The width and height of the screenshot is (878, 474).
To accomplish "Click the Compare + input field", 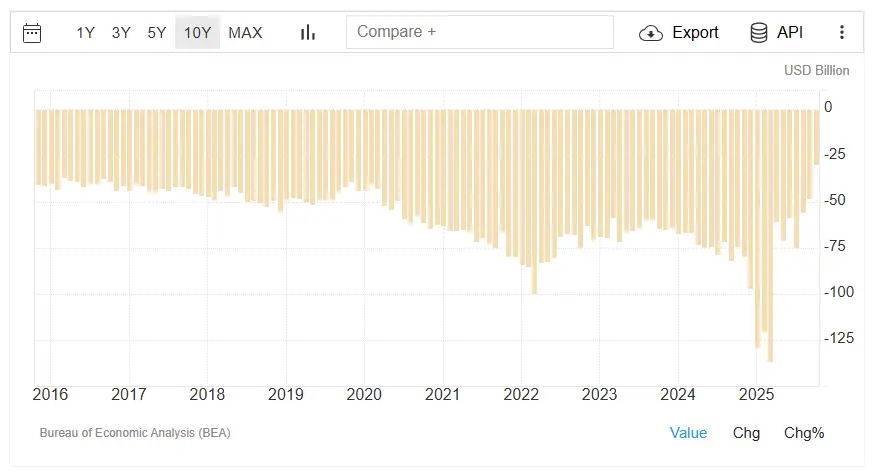I will [x=479, y=32].
